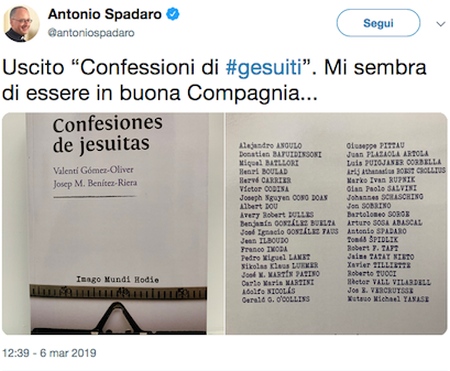Expand the tweet options chevron
Screen dimensions: 450x371
point(441,24)
